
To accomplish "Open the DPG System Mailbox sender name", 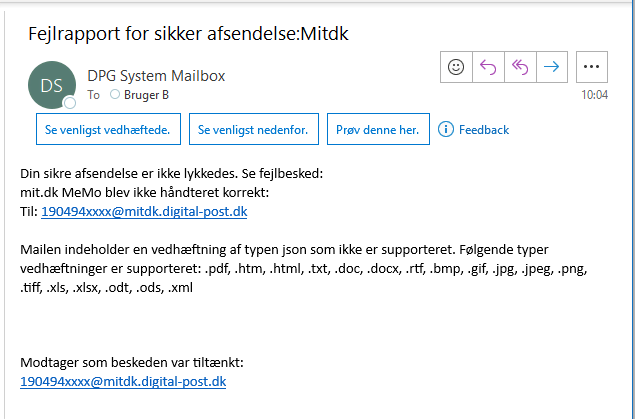I will pyautogui.click(x=157, y=74).
